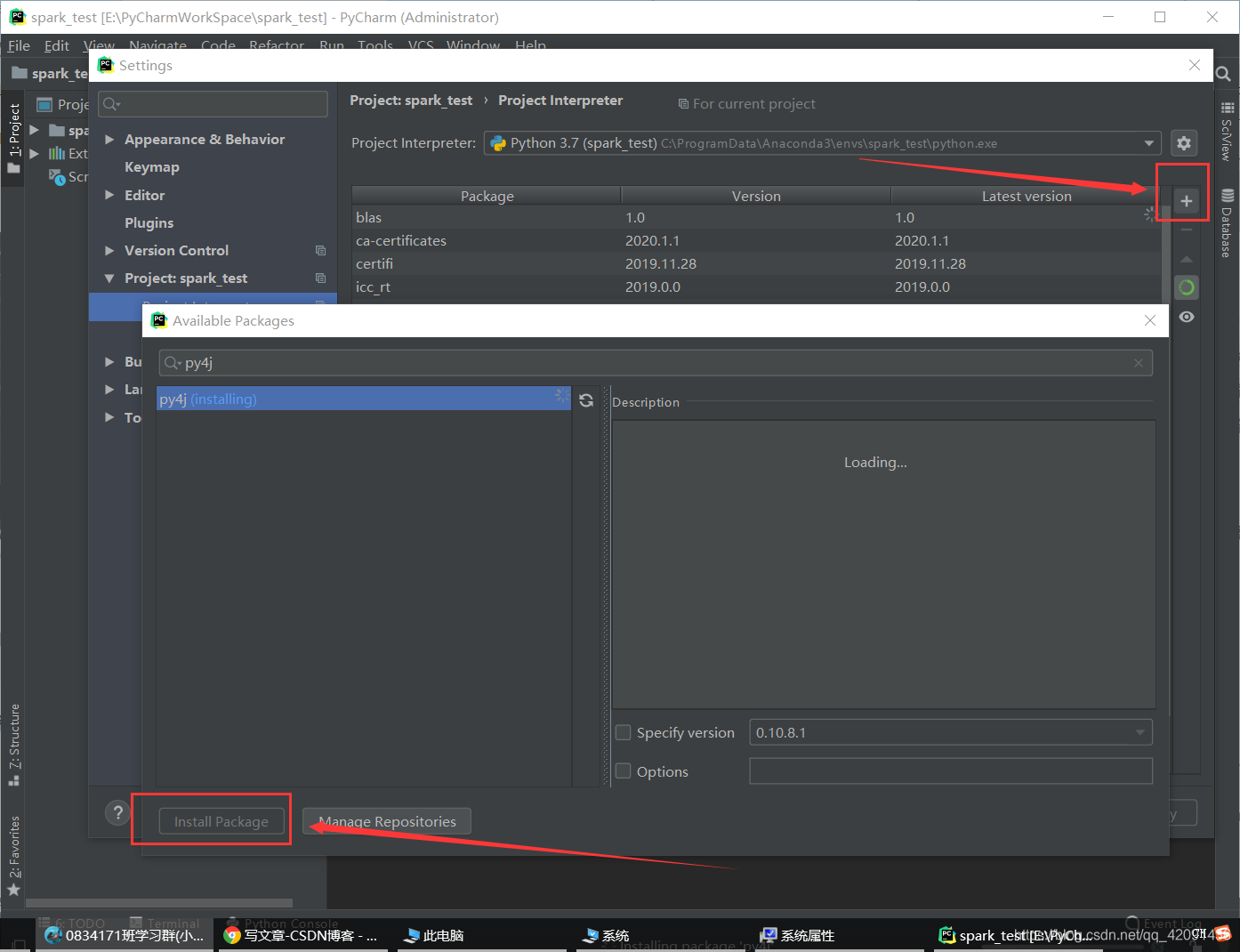Click the certifi version 2019.11.28 cell
The height and width of the screenshot is (952, 1240).
click(661, 263)
